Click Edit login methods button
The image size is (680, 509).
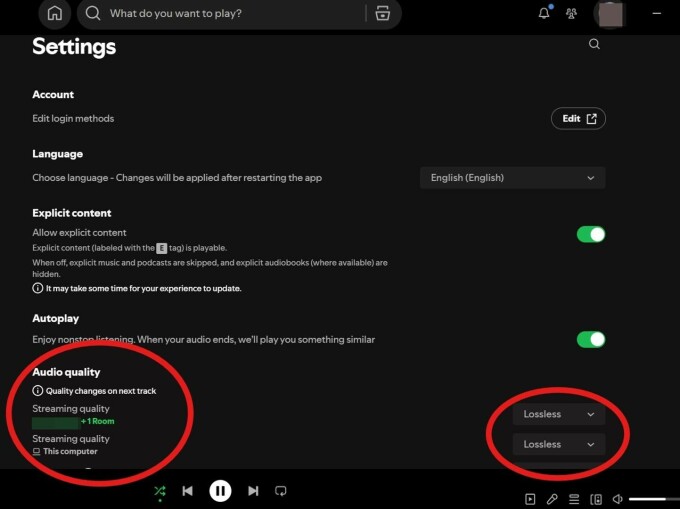coord(578,119)
